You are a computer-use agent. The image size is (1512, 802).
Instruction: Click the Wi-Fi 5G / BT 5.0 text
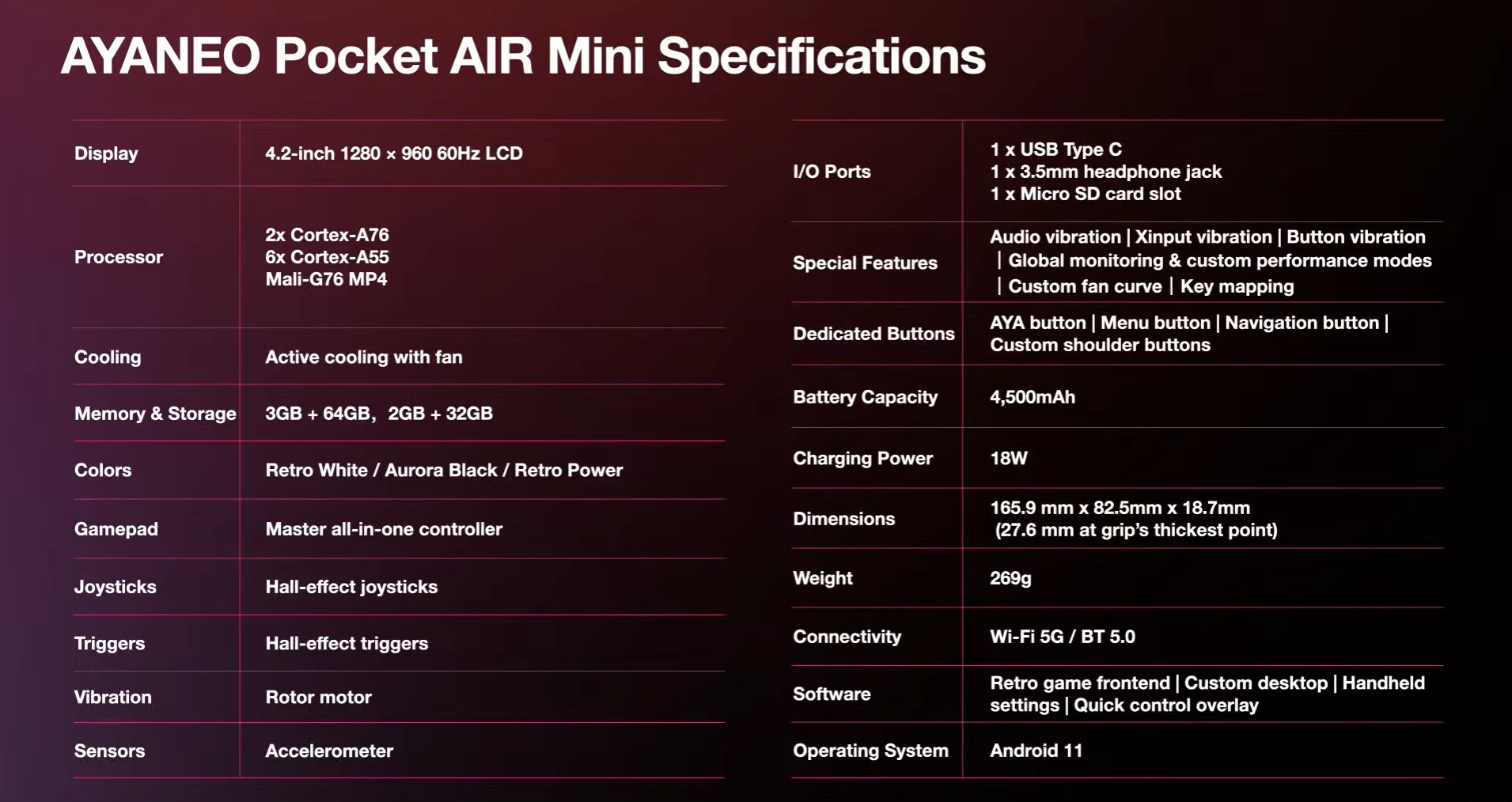(1063, 637)
